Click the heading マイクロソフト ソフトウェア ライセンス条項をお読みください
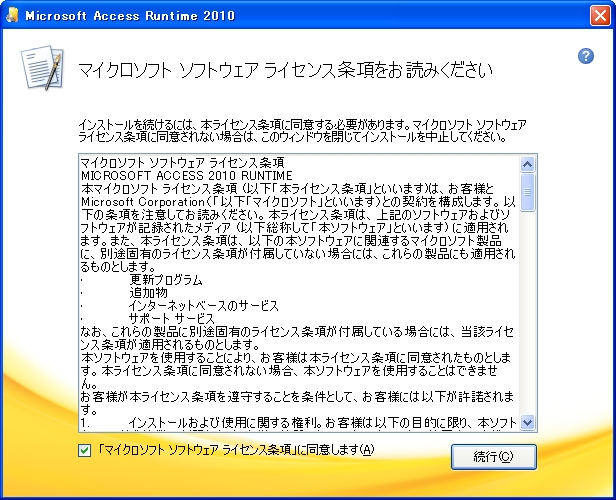 [x=285, y=70]
